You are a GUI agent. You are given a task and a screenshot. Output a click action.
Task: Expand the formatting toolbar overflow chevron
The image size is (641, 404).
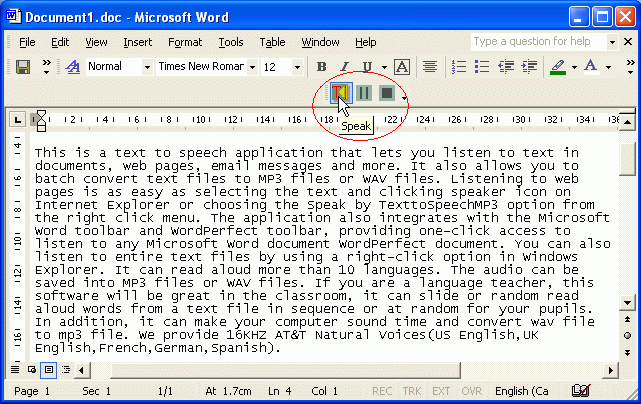click(x=630, y=67)
